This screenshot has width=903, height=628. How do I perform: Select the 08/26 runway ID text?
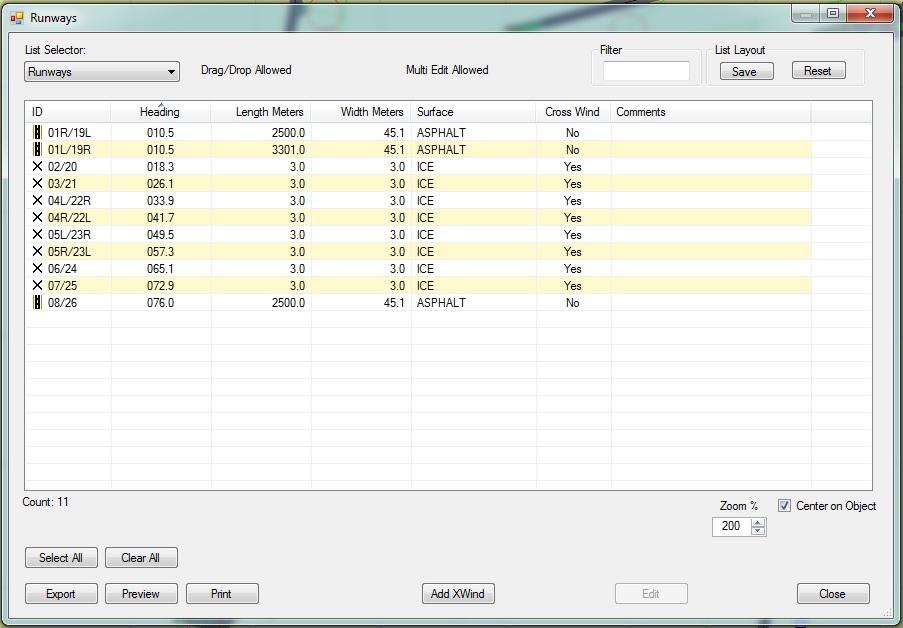pos(62,303)
